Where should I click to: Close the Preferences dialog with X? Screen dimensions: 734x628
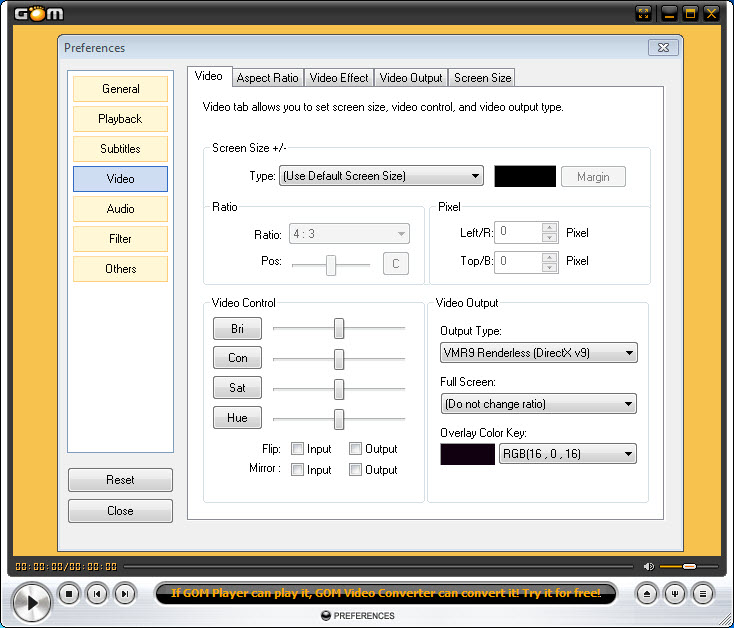663,48
